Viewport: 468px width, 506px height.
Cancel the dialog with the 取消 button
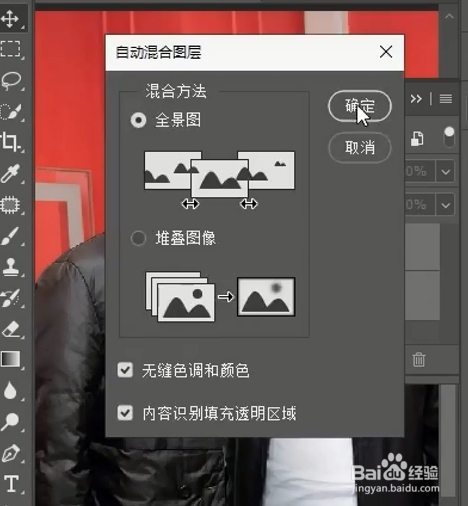pos(360,147)
